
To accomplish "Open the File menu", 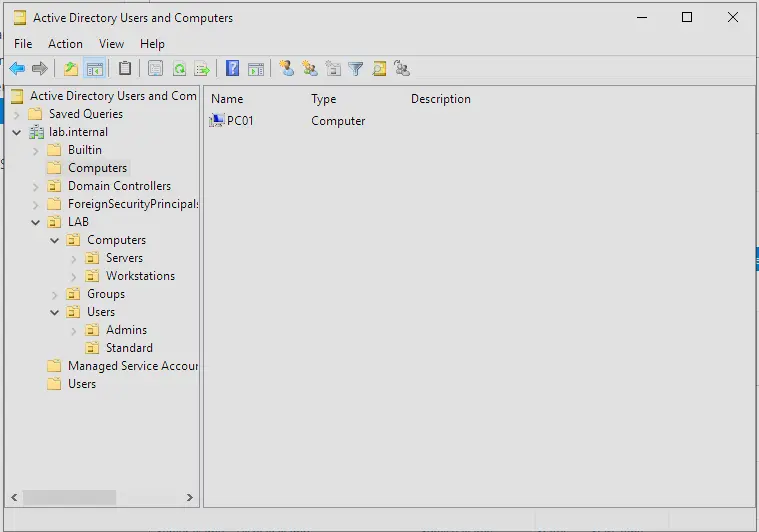I will click(23, 44).
